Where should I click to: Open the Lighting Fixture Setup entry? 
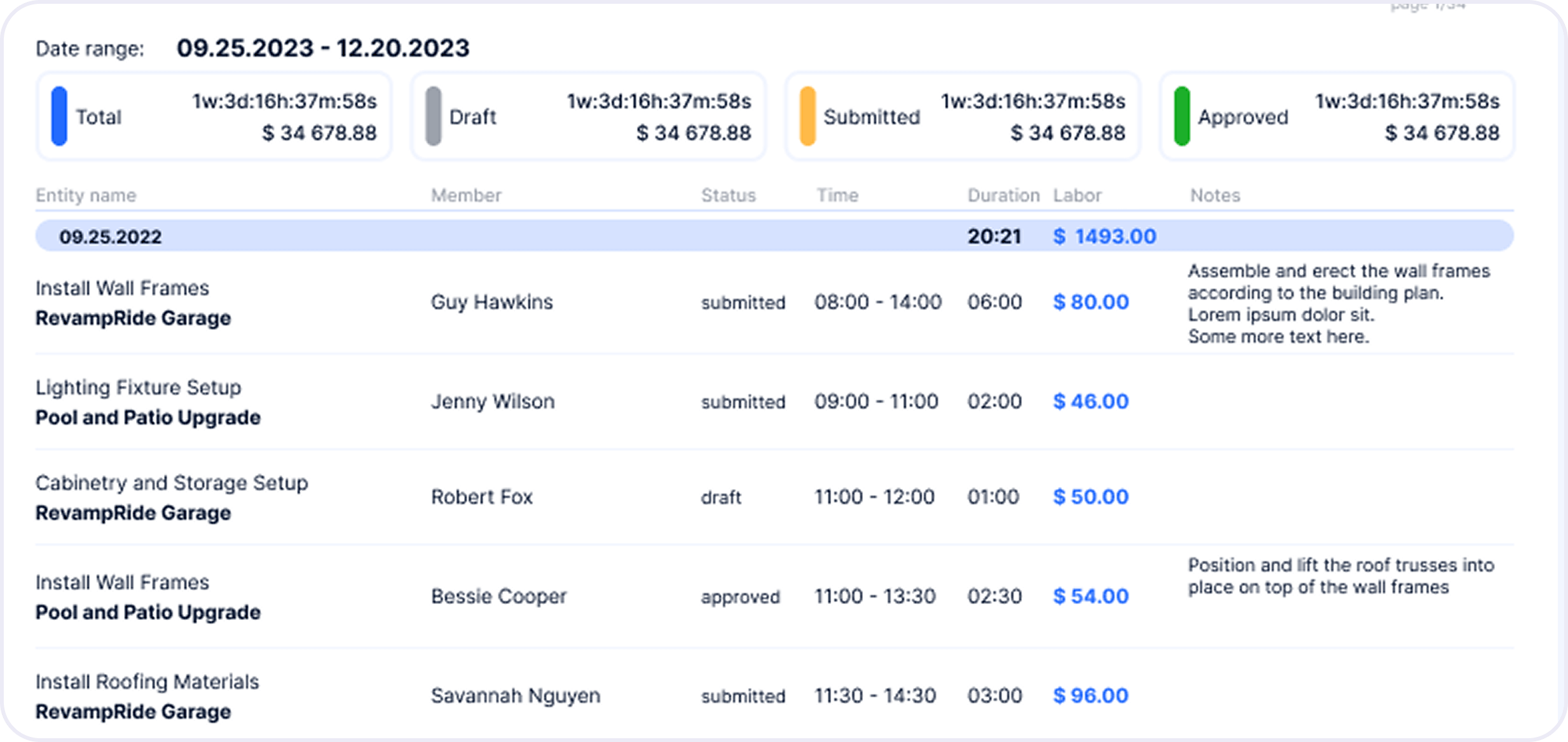774,402
